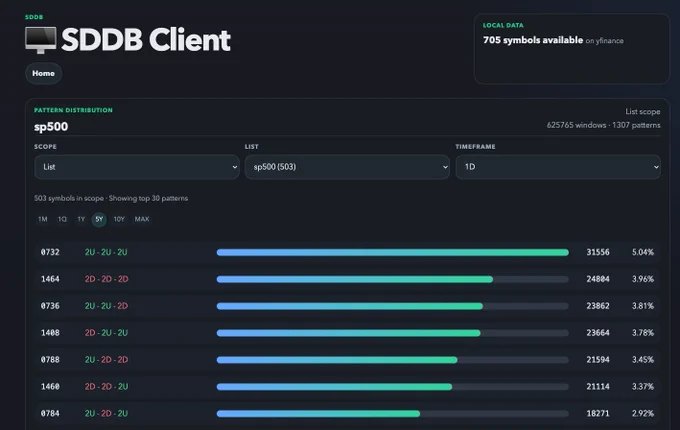This screenshot has width=680, height=430.
Task: Click the progress bar for pattern 0784
Action: tap(392, 414)
